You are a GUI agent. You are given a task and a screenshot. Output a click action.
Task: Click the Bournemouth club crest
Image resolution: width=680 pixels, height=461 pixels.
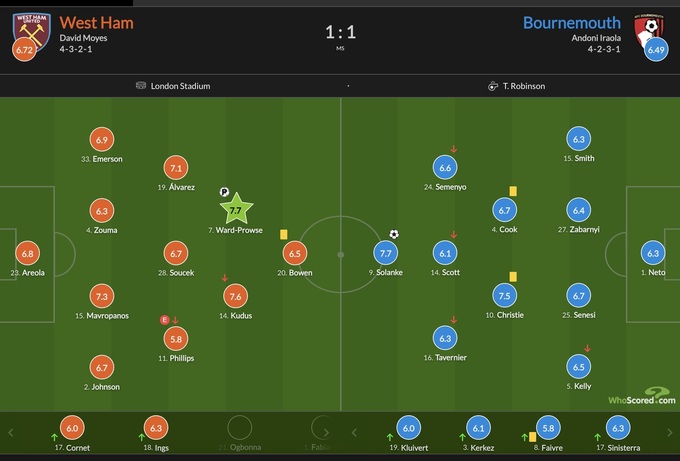tap(653, 25)
